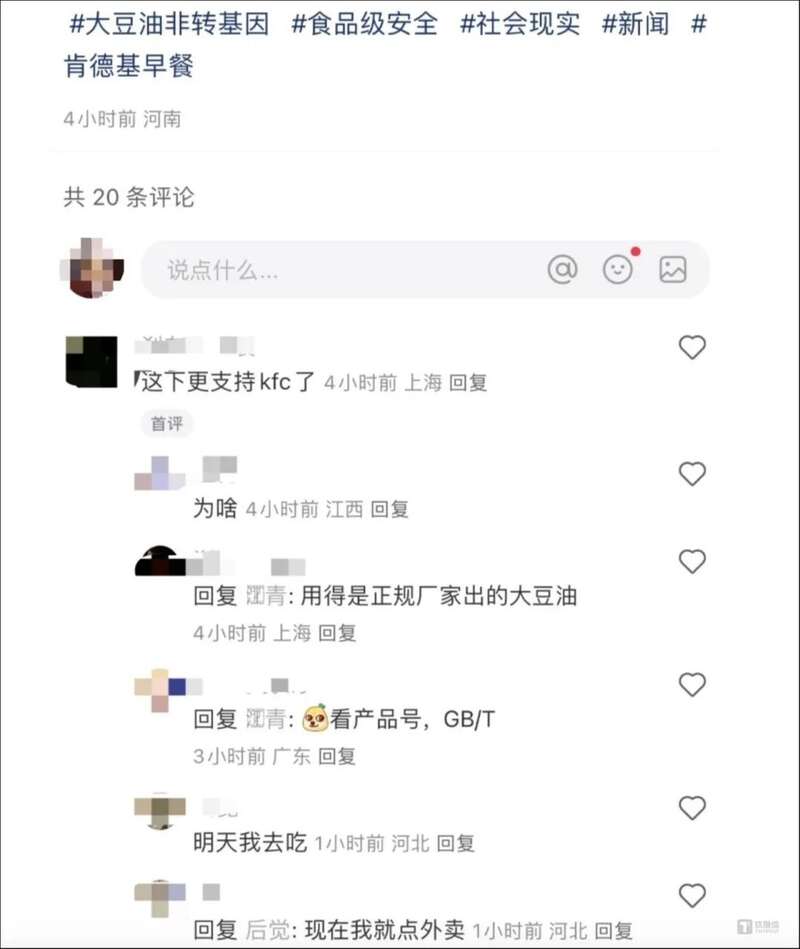Open hashtag #社会现实
Image resolution: width=800 pixels, height=949 pixels.
(x=519, y=24)
